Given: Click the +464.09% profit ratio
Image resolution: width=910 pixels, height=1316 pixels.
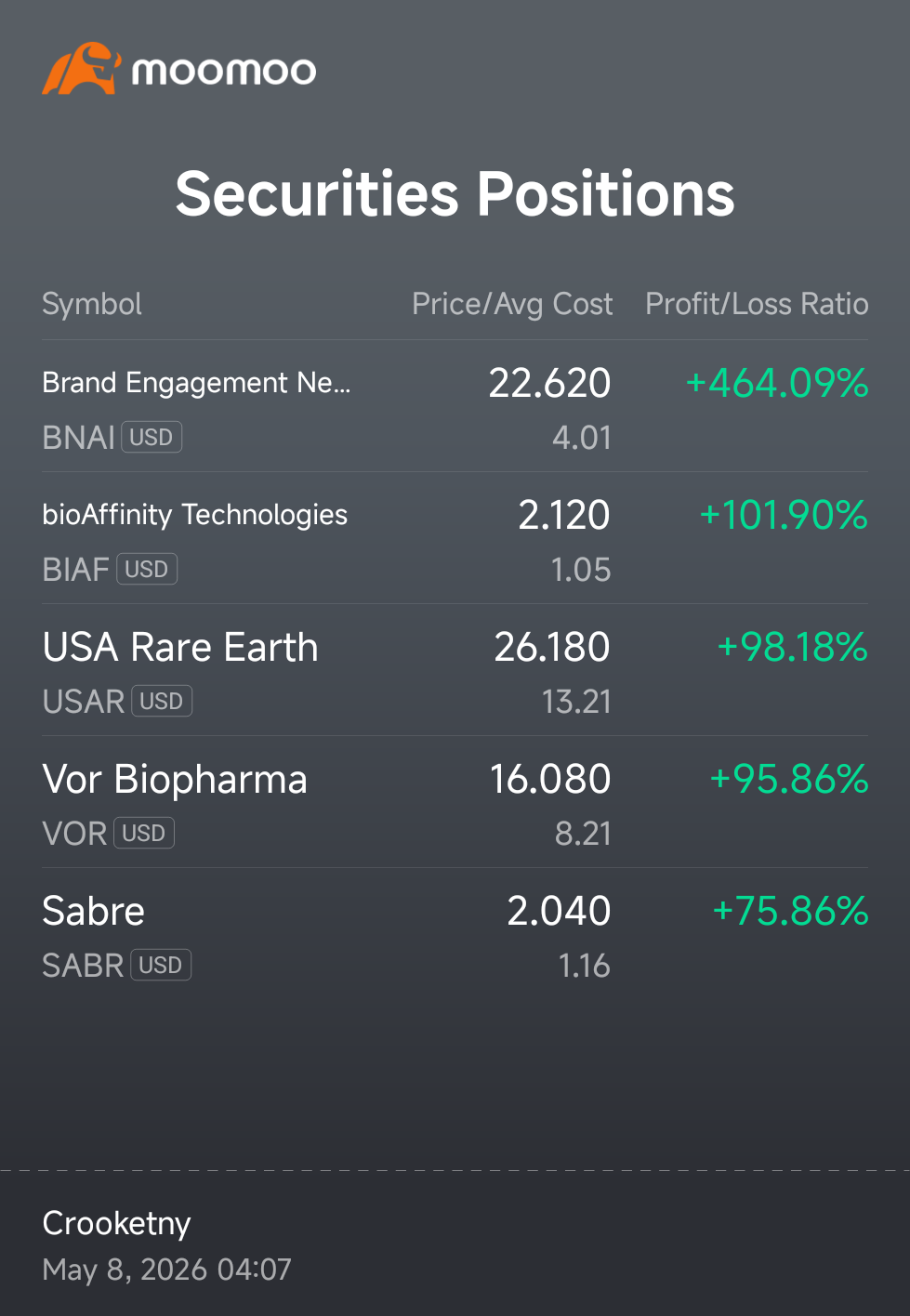Looking at the screenshot, I should pyautogui.click(x=777, y=383).
